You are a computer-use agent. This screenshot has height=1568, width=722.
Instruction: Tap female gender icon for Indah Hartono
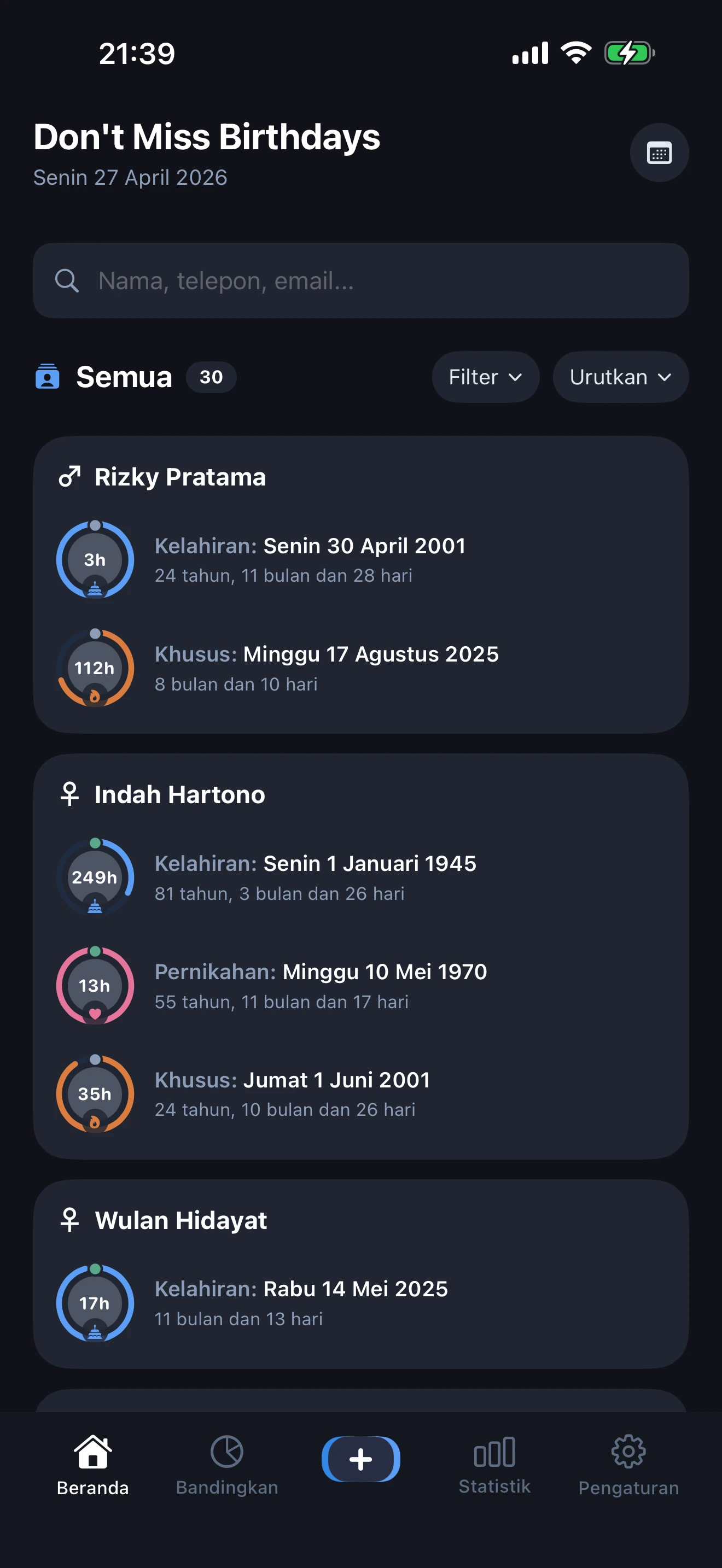[69, 794]
